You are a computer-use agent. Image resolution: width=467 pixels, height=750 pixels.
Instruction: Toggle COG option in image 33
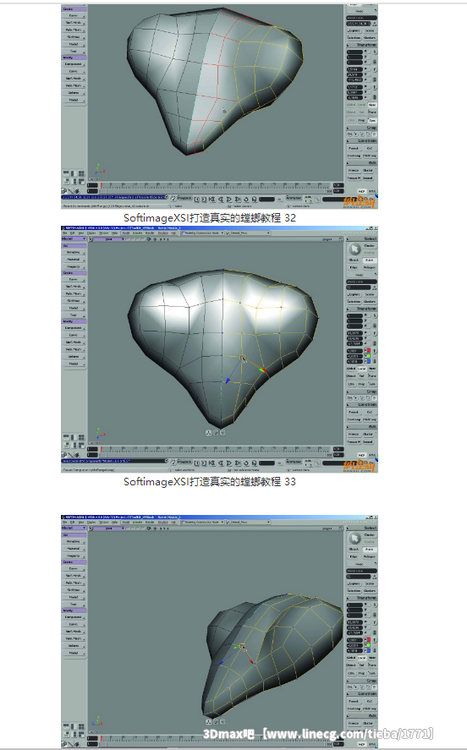[x=352, y=384]
